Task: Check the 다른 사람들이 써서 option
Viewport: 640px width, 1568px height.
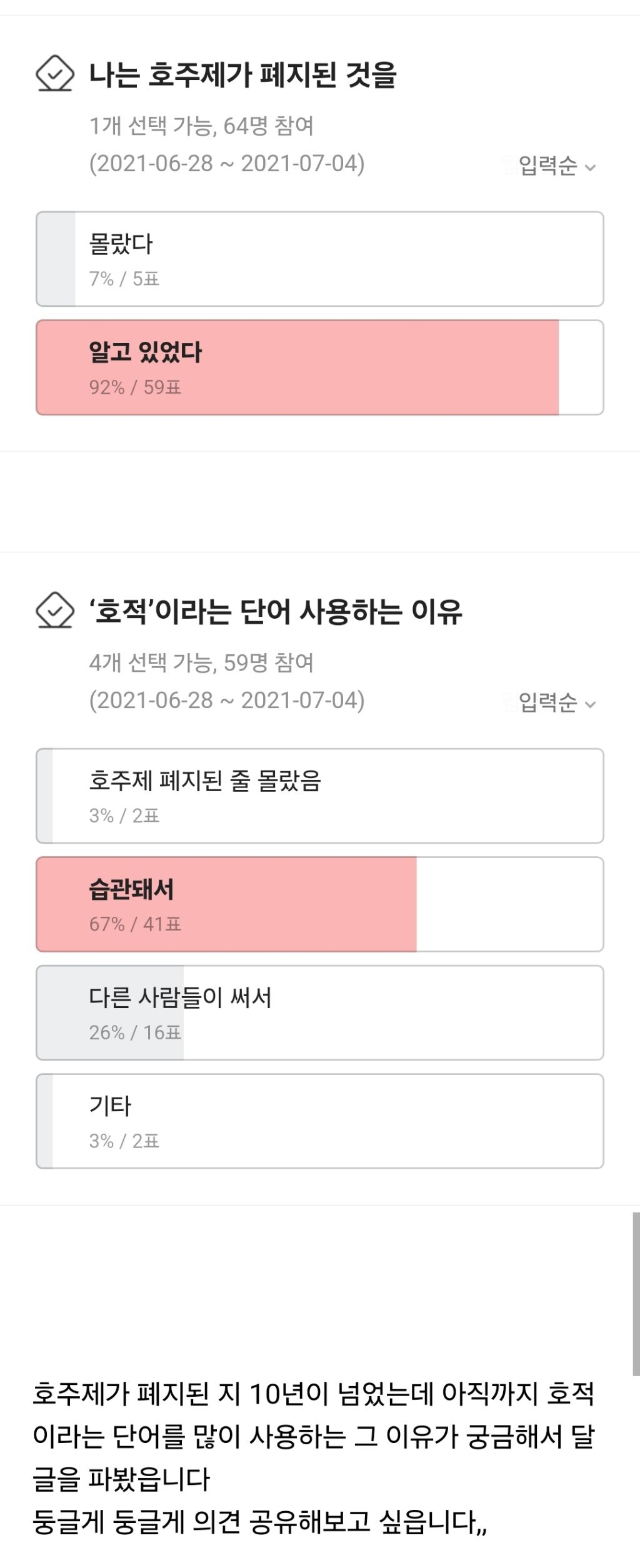Action: [x=319, y=1012]
